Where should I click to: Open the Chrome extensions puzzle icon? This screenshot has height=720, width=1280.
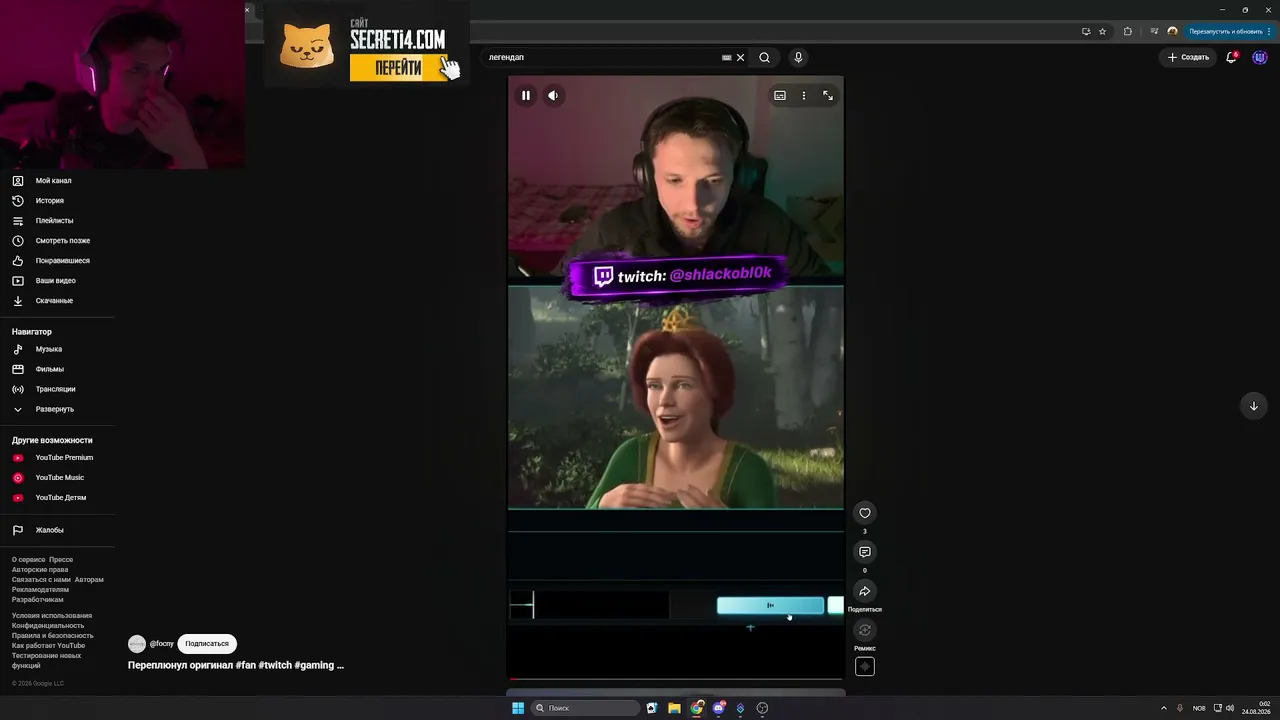(1128, 31)
